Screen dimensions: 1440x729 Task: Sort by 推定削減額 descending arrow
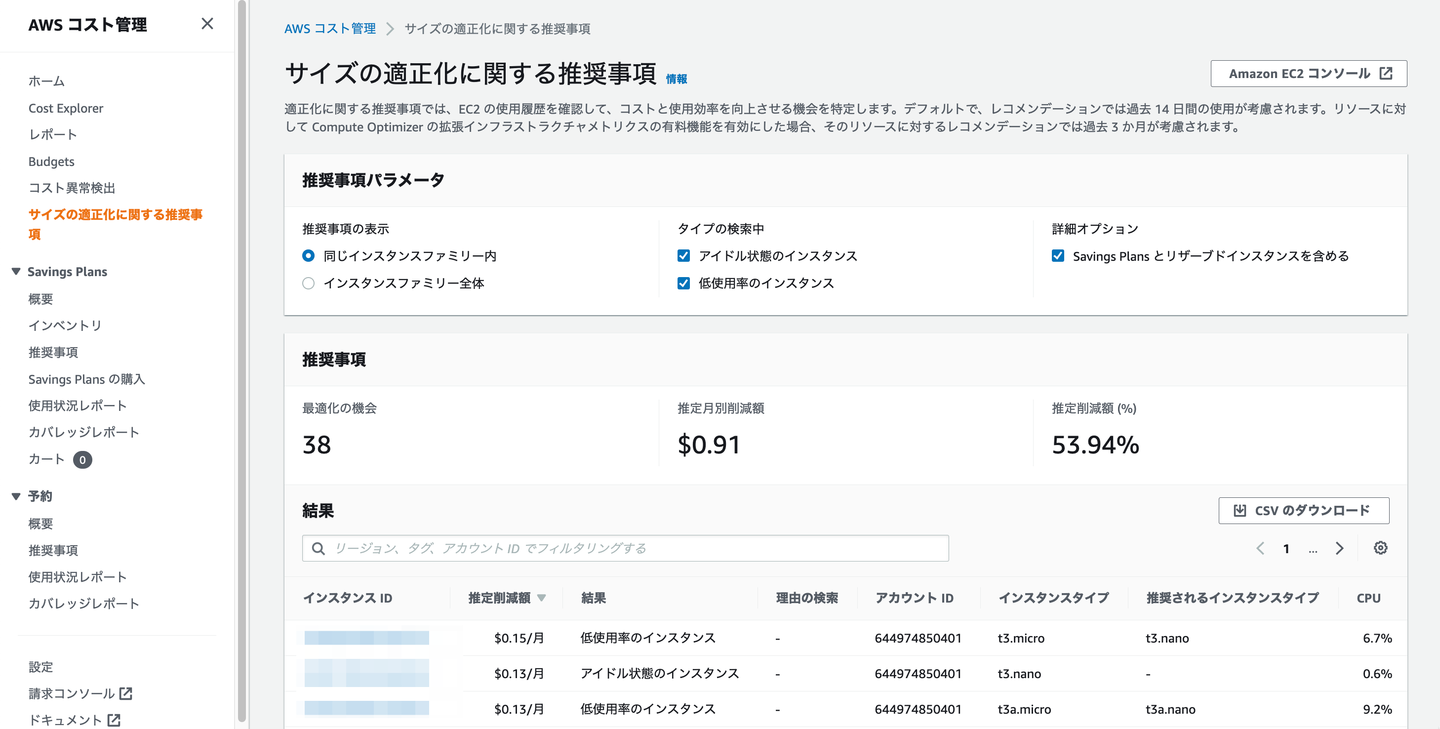(541, 598)
